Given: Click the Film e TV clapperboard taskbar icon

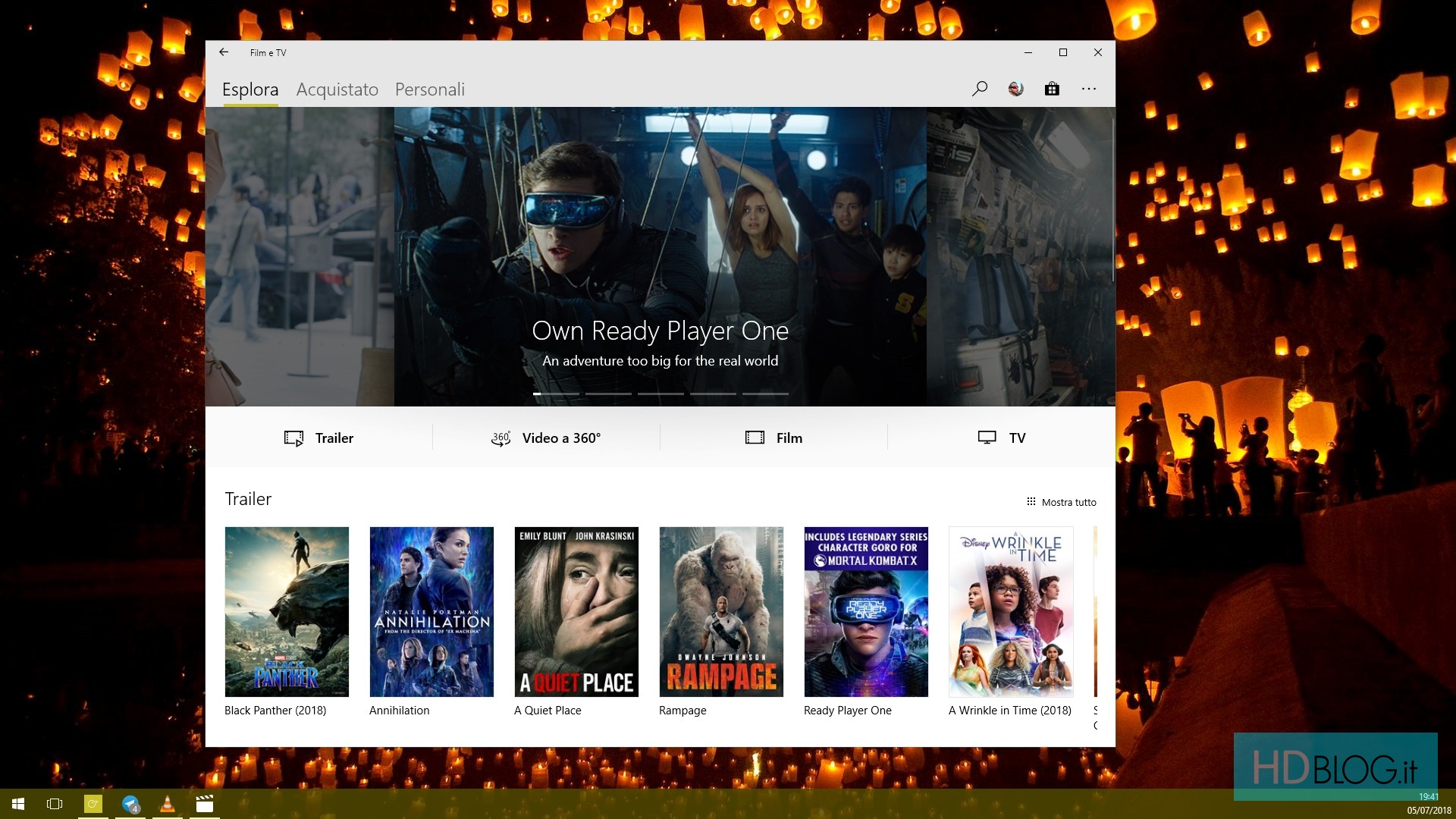Looking at the screenshot, I should 205,804.
